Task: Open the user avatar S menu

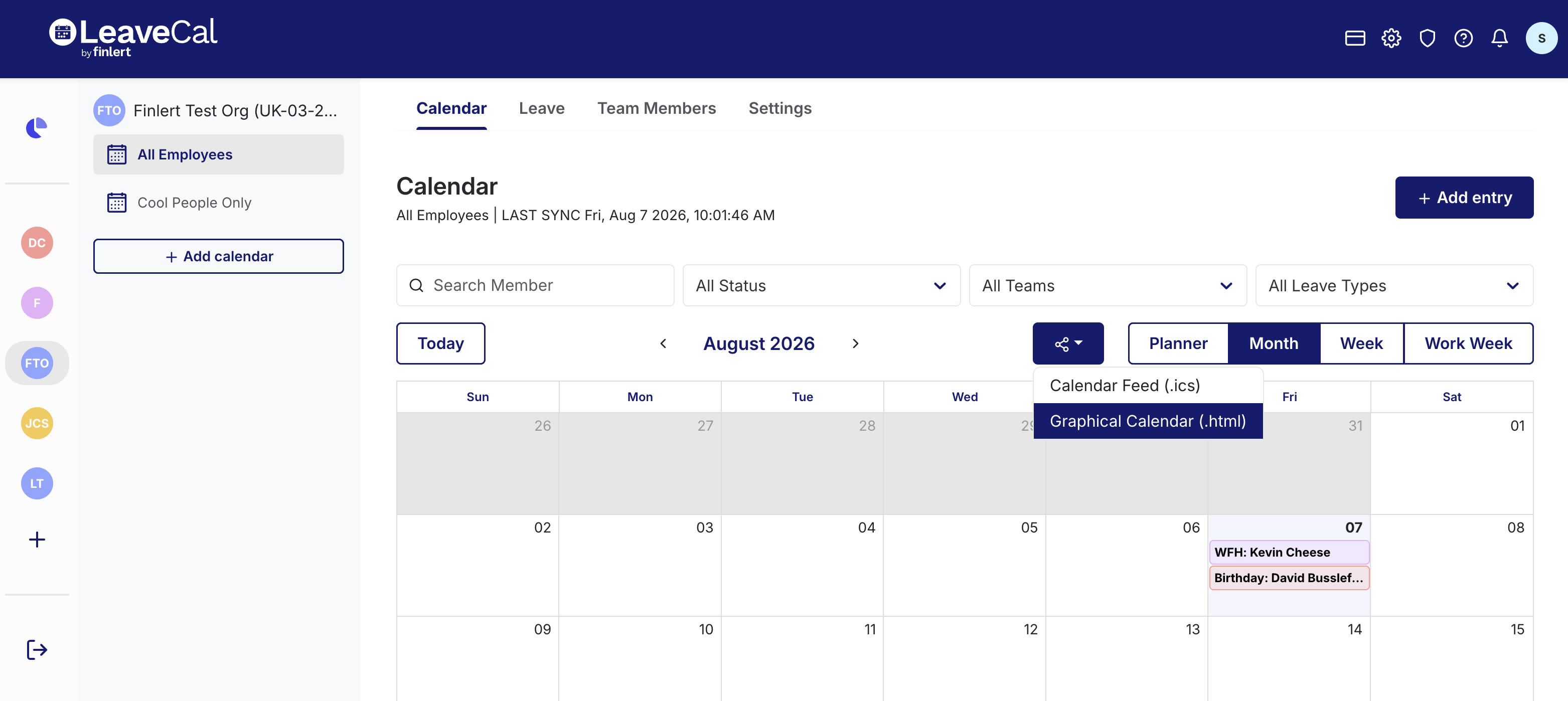Action: [x=1541, y=38]
